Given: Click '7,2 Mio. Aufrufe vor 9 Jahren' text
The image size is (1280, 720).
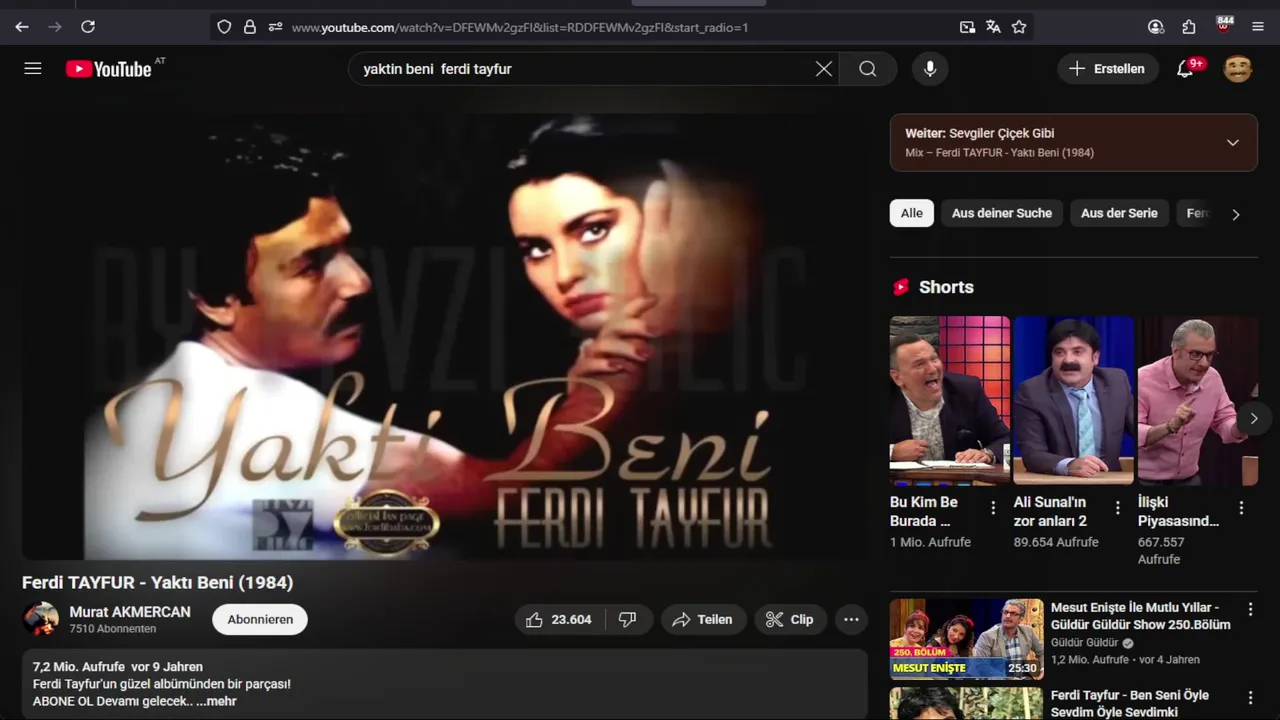Looking at the screenshot, I should point(118,667).
